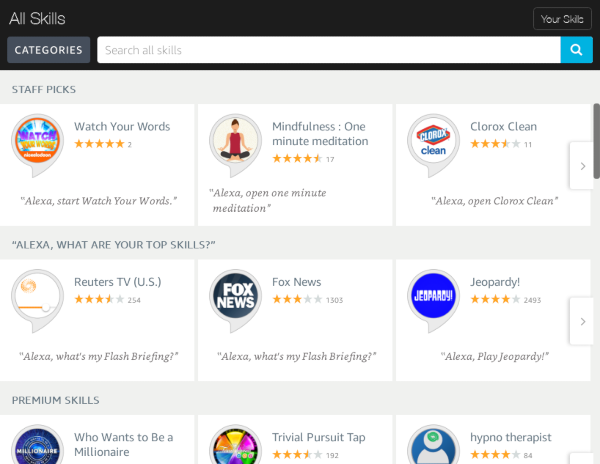Click "Alexa, start Watch Your Words." phrase
The image size is (600, 464).
tap(98, 201)
